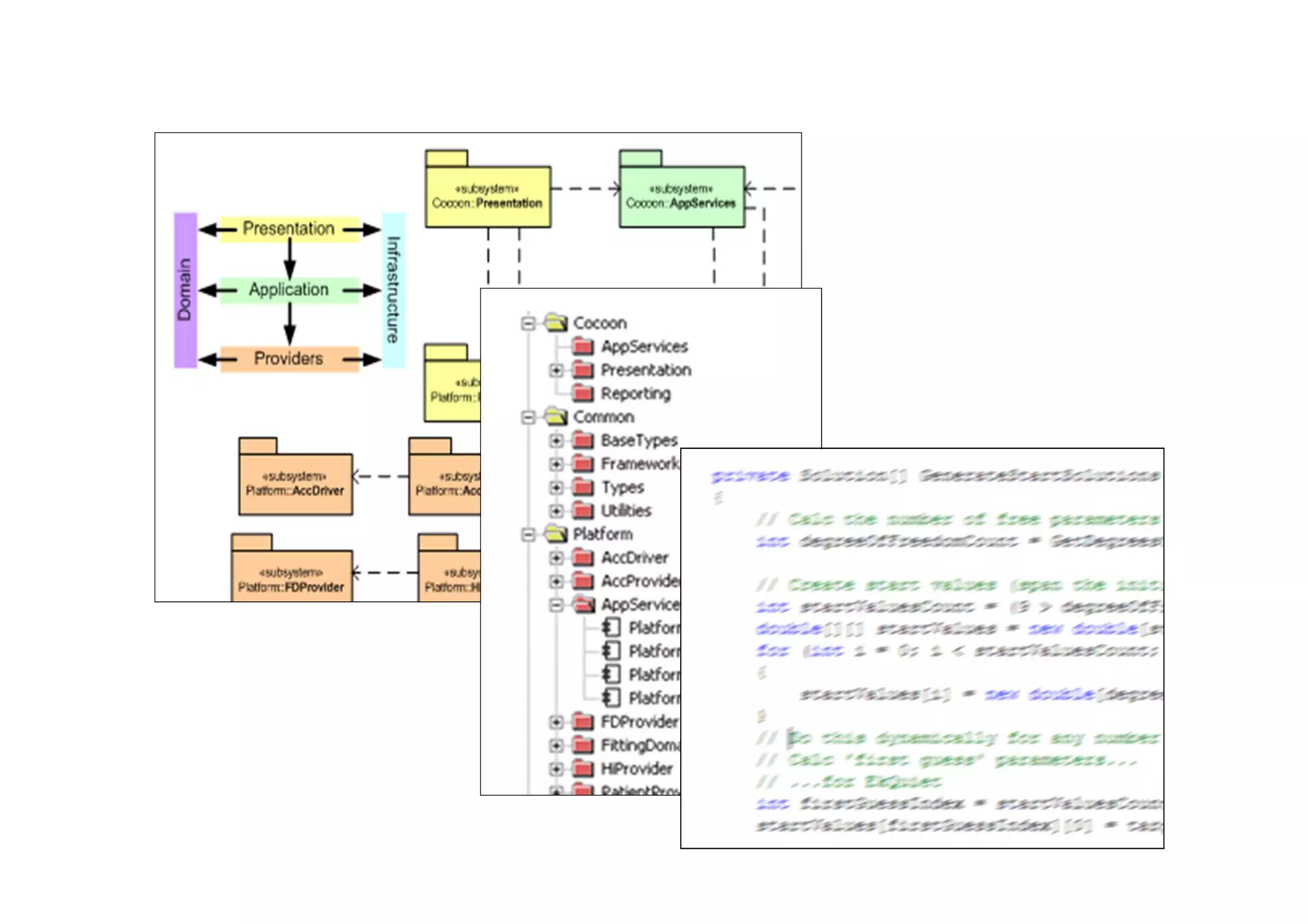Click the purple Domain layer bar
Viewport: 1308px width, 924px height.
[185, 290]
